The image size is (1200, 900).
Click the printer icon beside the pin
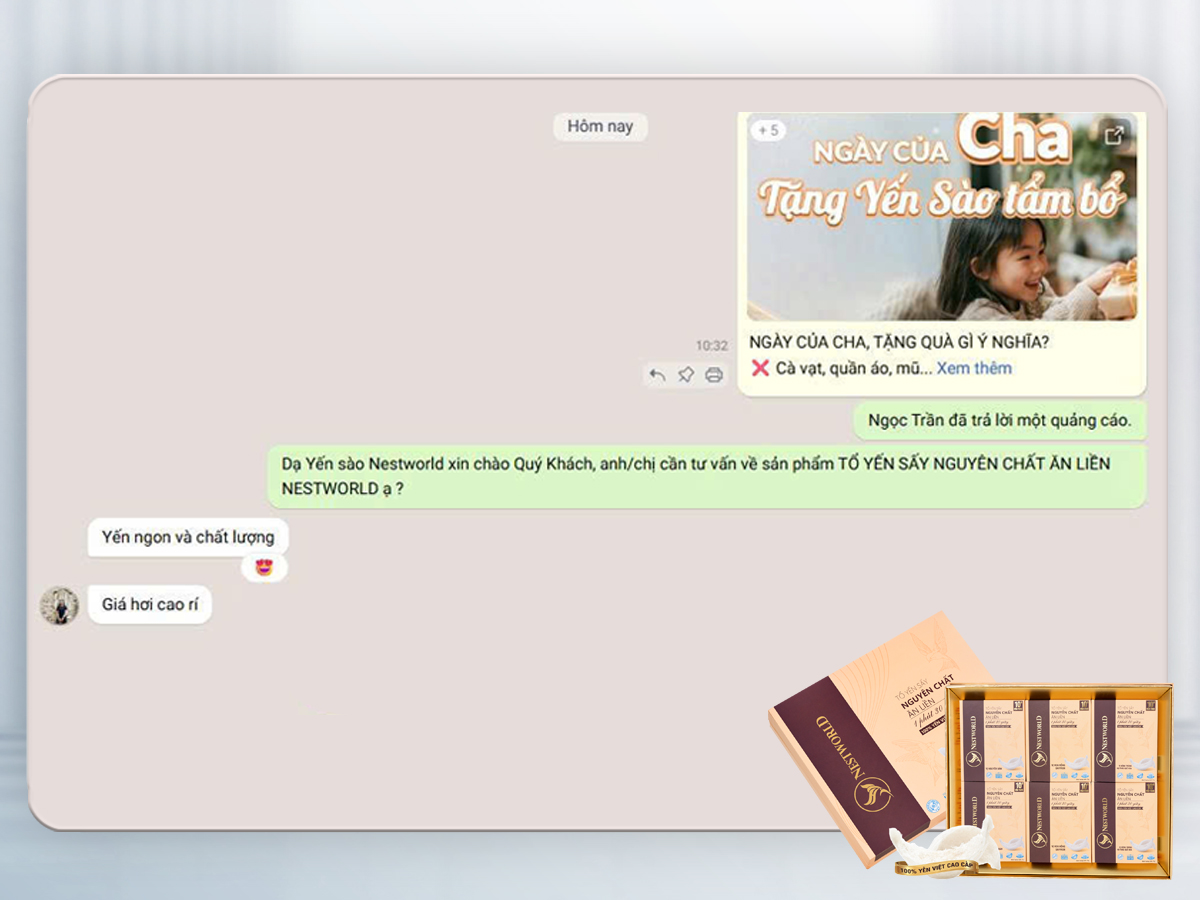(x=714, y=375)
